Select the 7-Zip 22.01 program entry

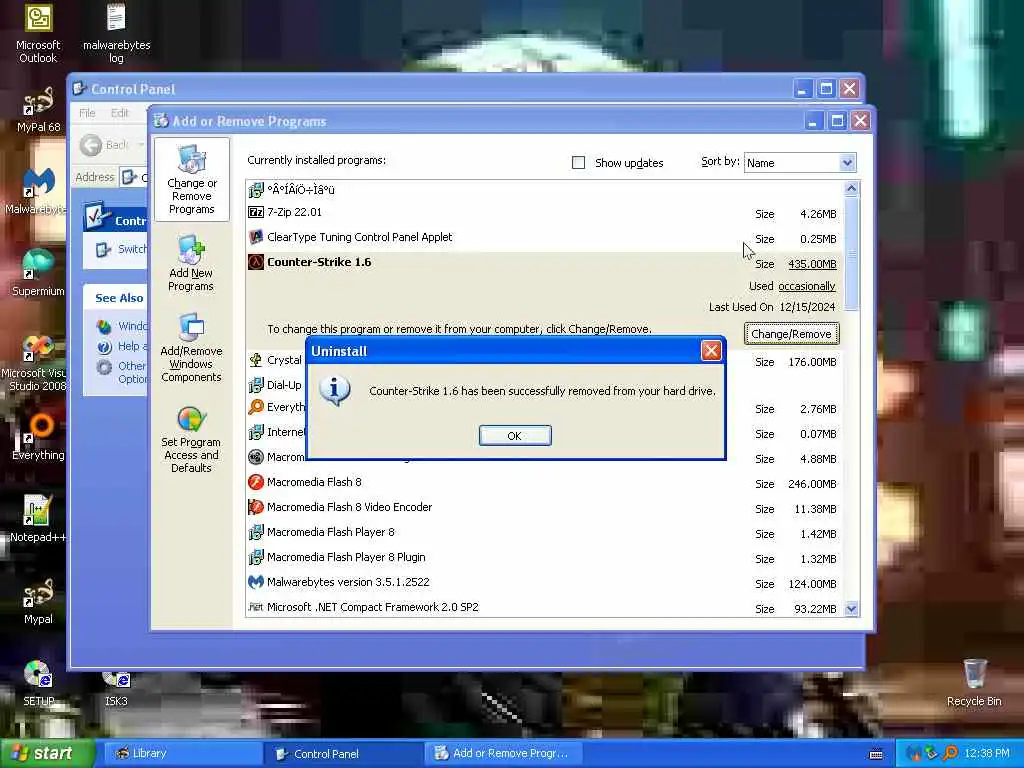(545, 212)
